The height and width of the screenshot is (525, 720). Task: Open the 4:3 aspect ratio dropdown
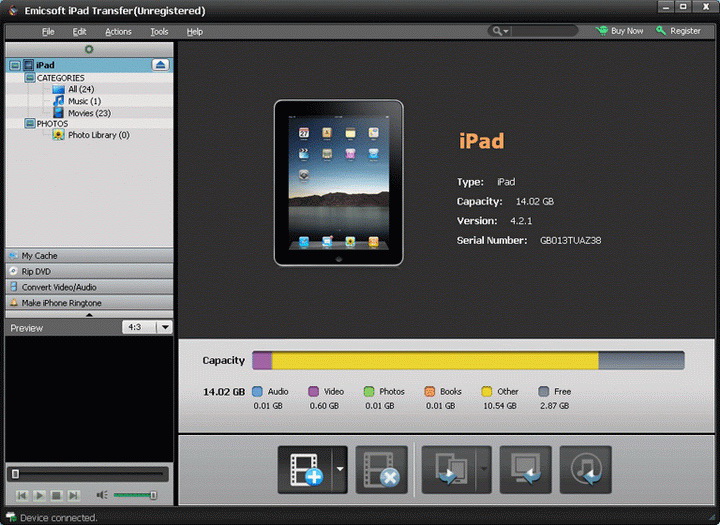click(165, 327)
